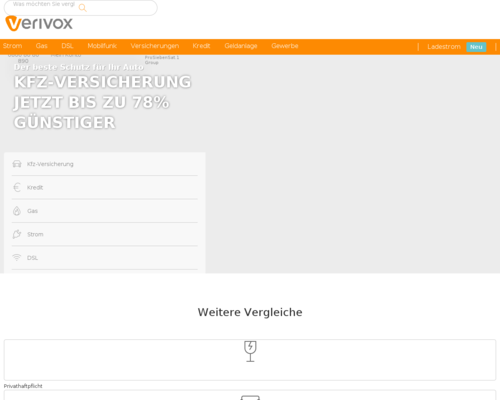Click the plug icon next to Strom

[x=17, y=234]
